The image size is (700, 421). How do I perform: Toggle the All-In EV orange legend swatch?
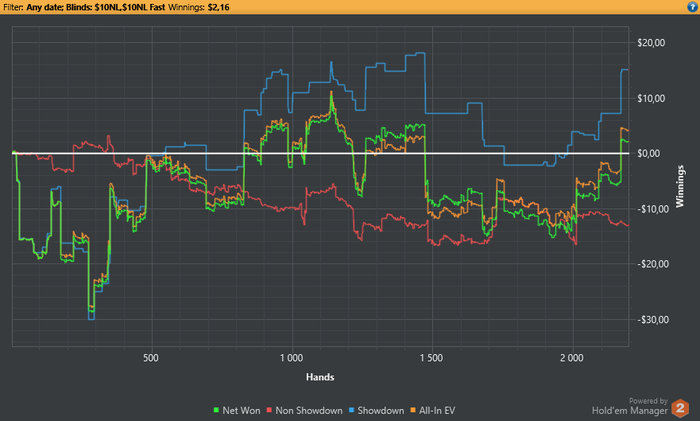(413, 410)
